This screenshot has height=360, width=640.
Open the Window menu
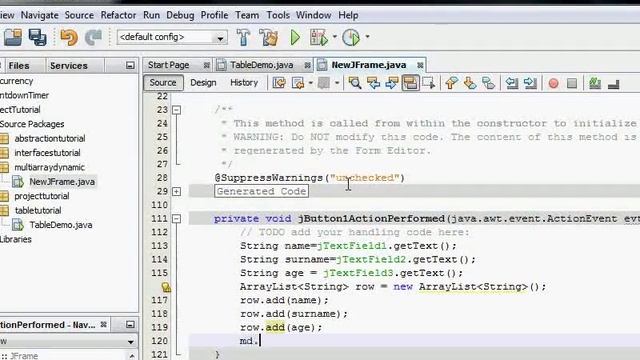pos(313,16)
